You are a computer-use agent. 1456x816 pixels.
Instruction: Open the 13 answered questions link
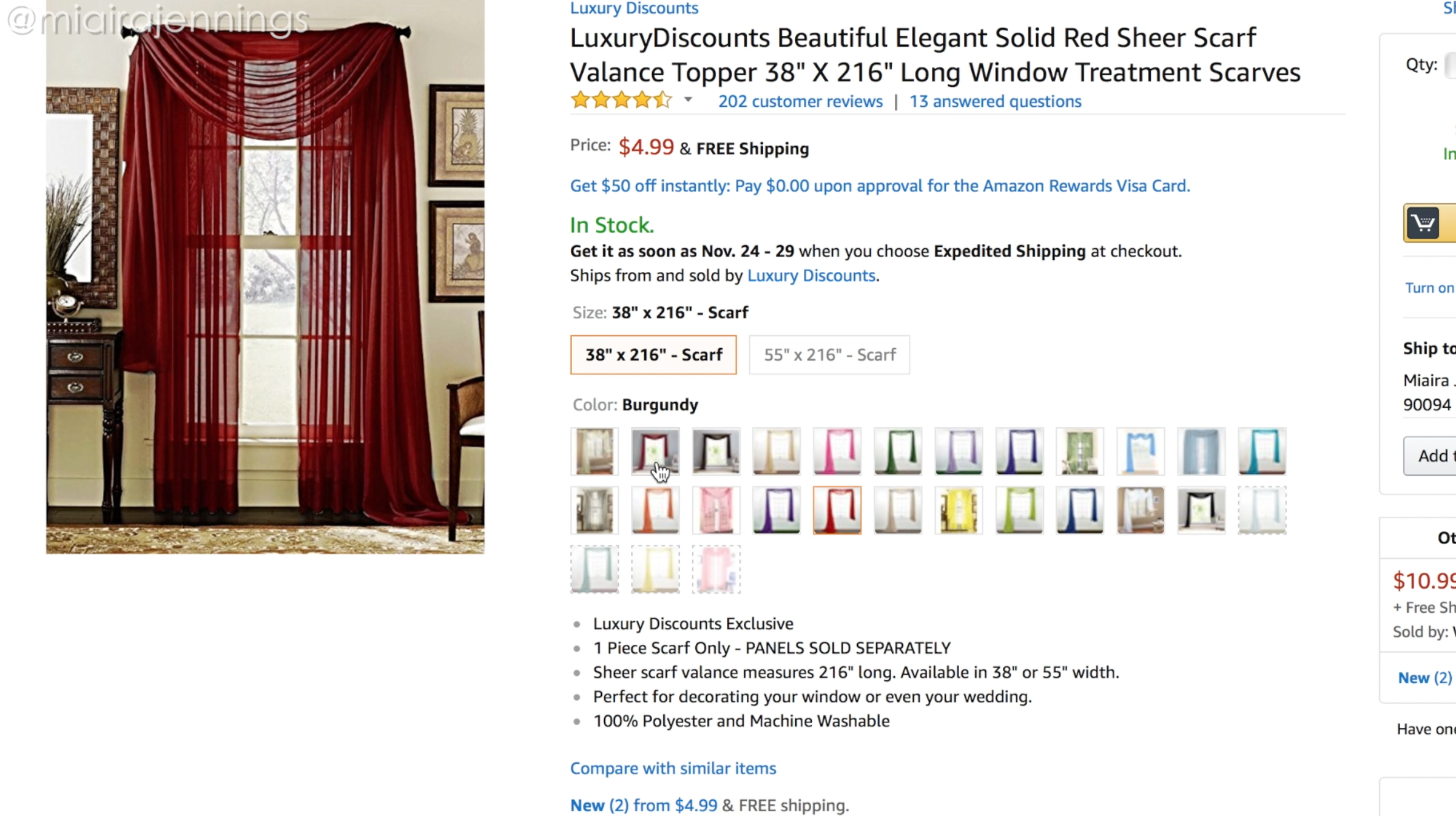(995, 101)
